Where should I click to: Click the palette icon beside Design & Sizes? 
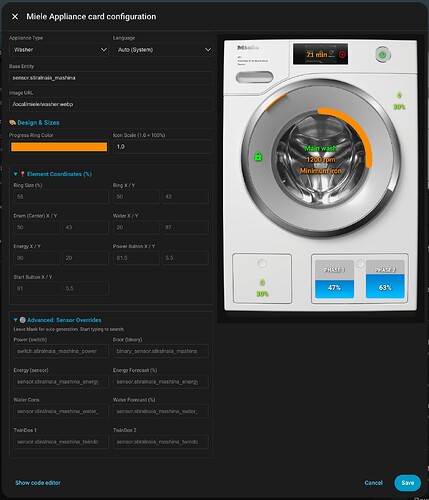coord(13,123)
